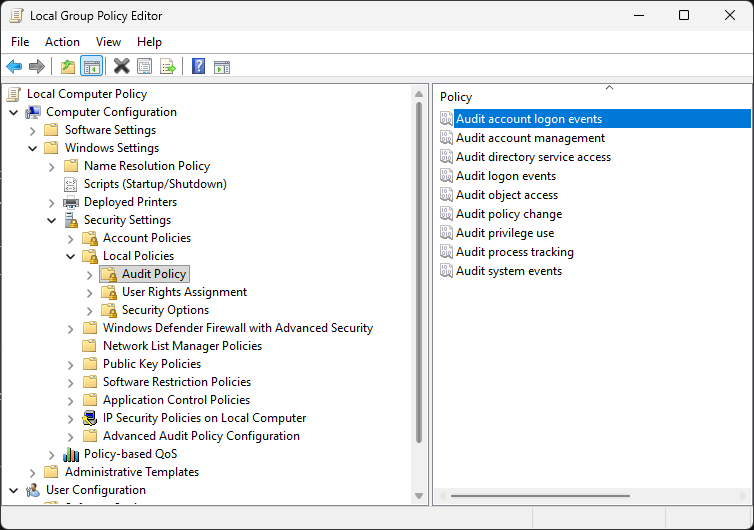Select Audit privilege use policy

click(x=504, y=233)
